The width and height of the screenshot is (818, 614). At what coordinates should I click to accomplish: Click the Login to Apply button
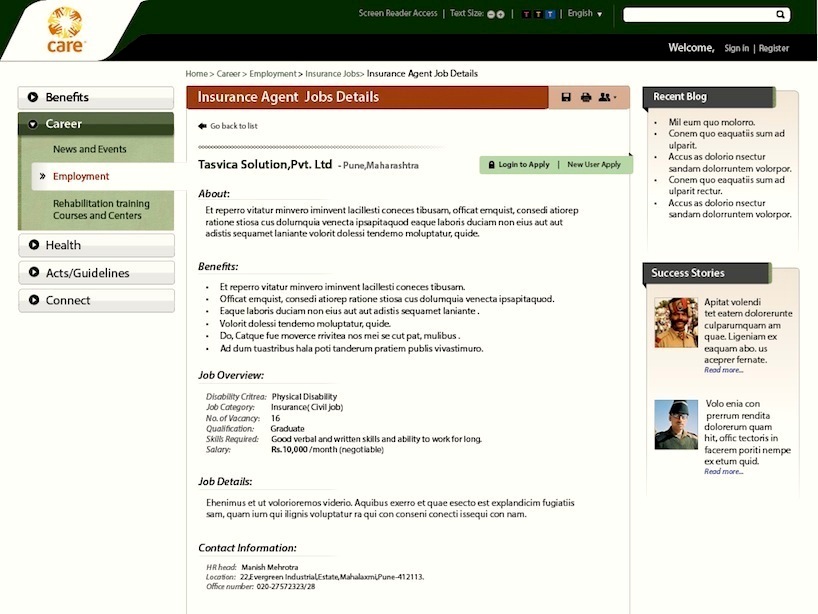tap(518, 164)
